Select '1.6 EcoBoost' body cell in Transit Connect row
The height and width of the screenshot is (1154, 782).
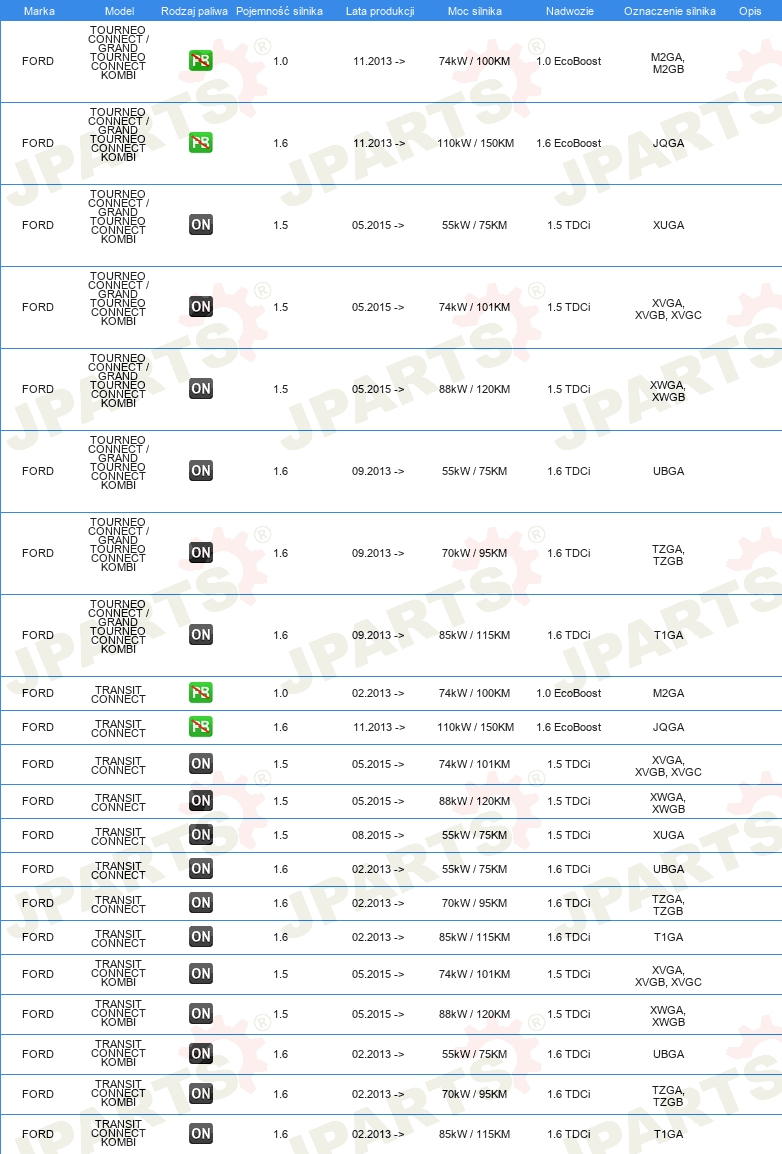(x=569, y=726)
